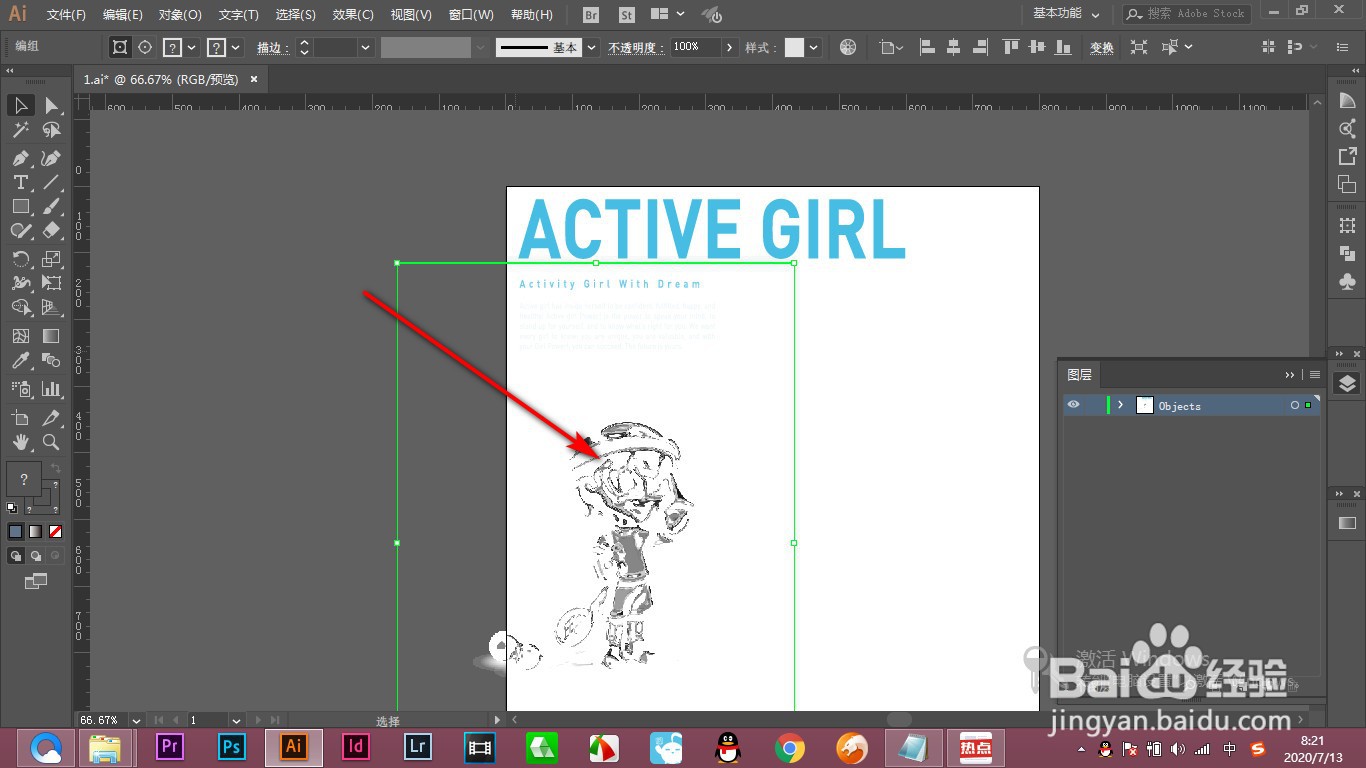Pick the Shaper tool
The height and width of the screenshot is (768, 1366).
pos(21,230)
